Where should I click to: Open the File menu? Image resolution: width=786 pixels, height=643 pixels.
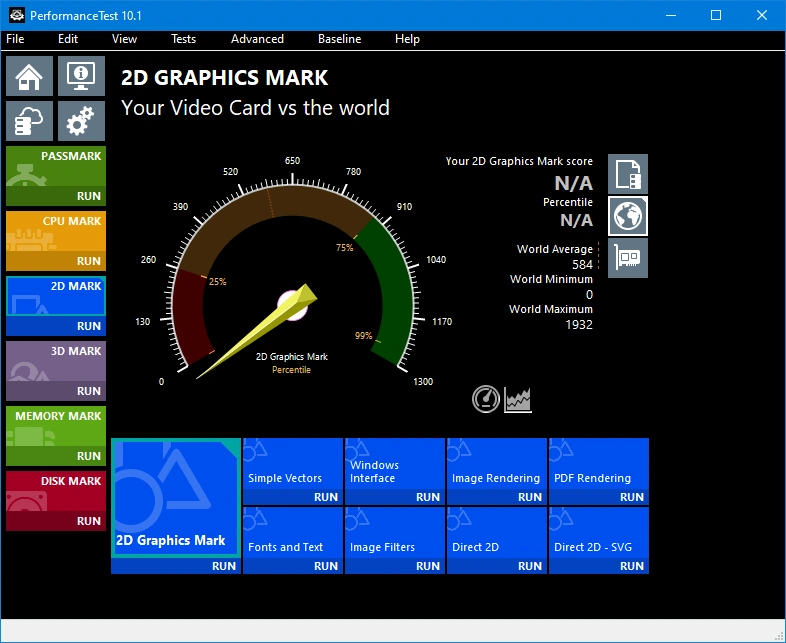[15, 39]
